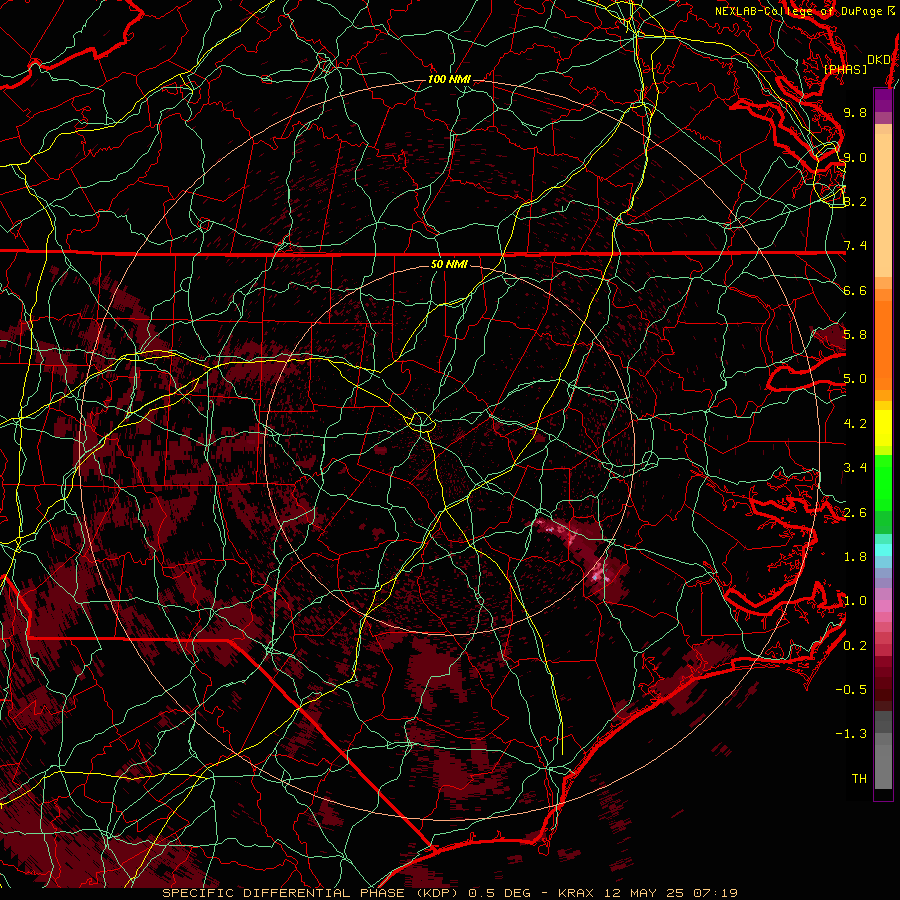Click the pink segment of the color bar
Image resolution: width=900 pixels, height=900 pixels.
tap(883, 606)
